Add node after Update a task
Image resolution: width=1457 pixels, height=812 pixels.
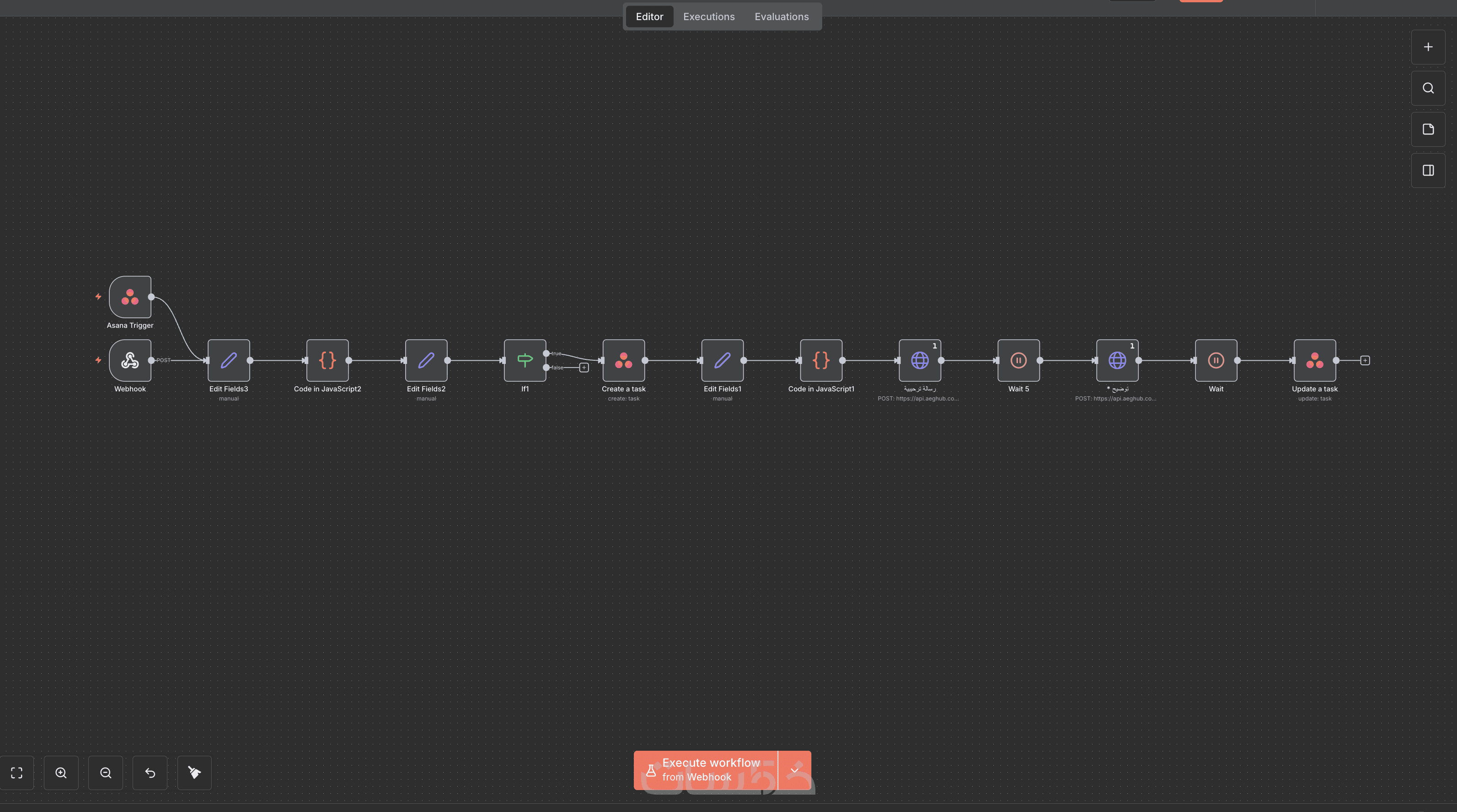tap(1365, 360)
